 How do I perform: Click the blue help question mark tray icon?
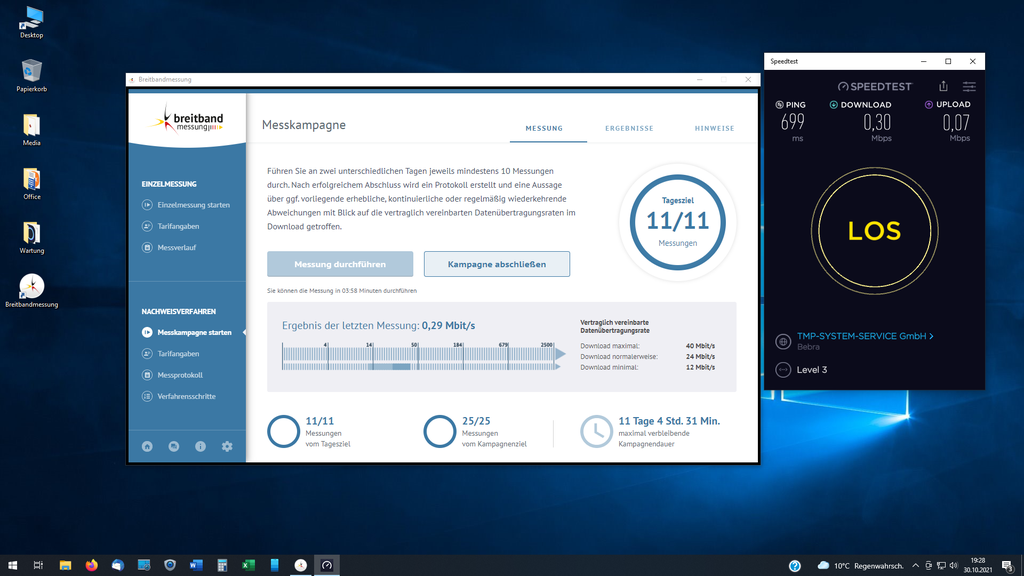(x=795, y=566)
